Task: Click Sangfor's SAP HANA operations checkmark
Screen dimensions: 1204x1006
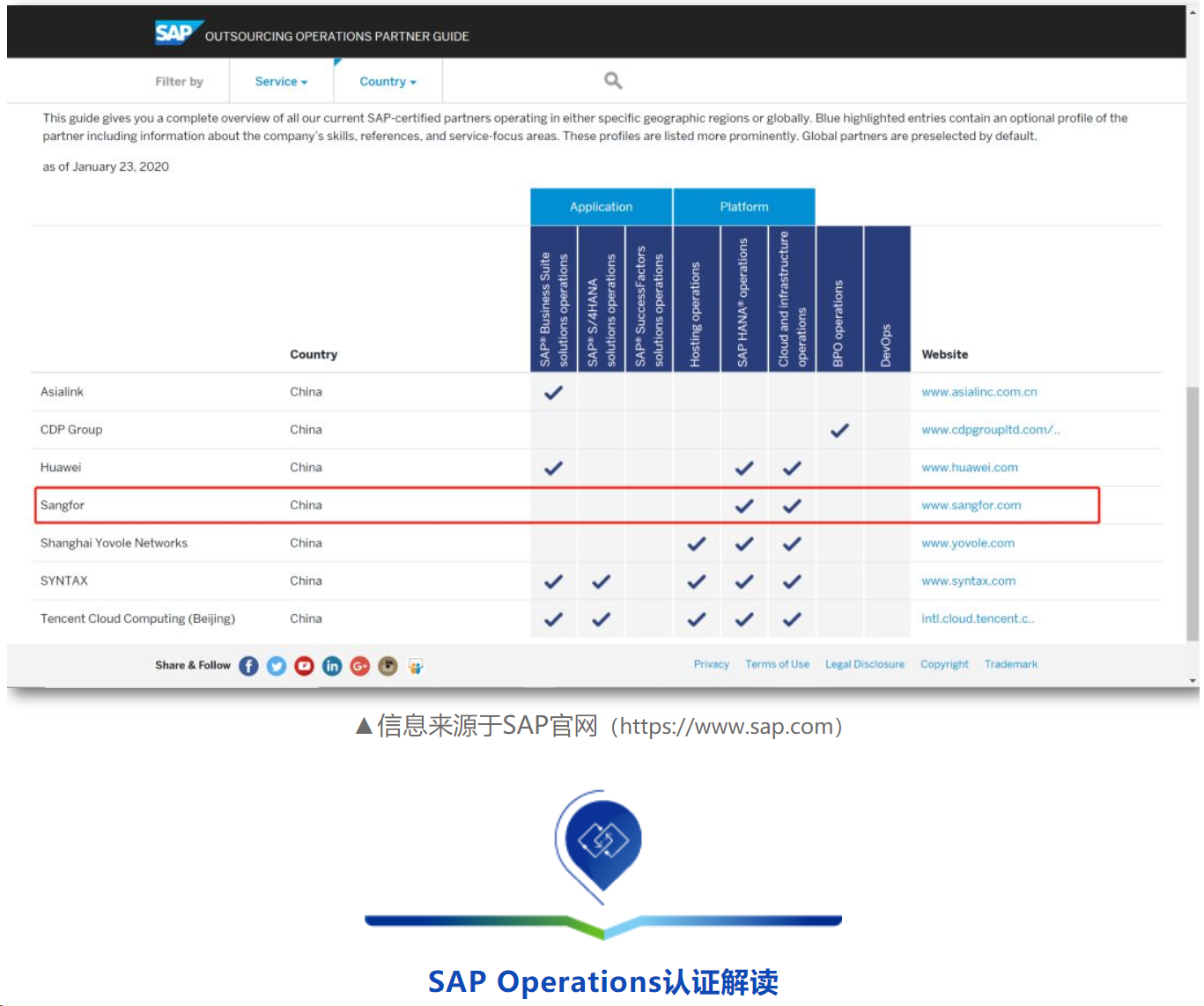Action: (744, 507)
